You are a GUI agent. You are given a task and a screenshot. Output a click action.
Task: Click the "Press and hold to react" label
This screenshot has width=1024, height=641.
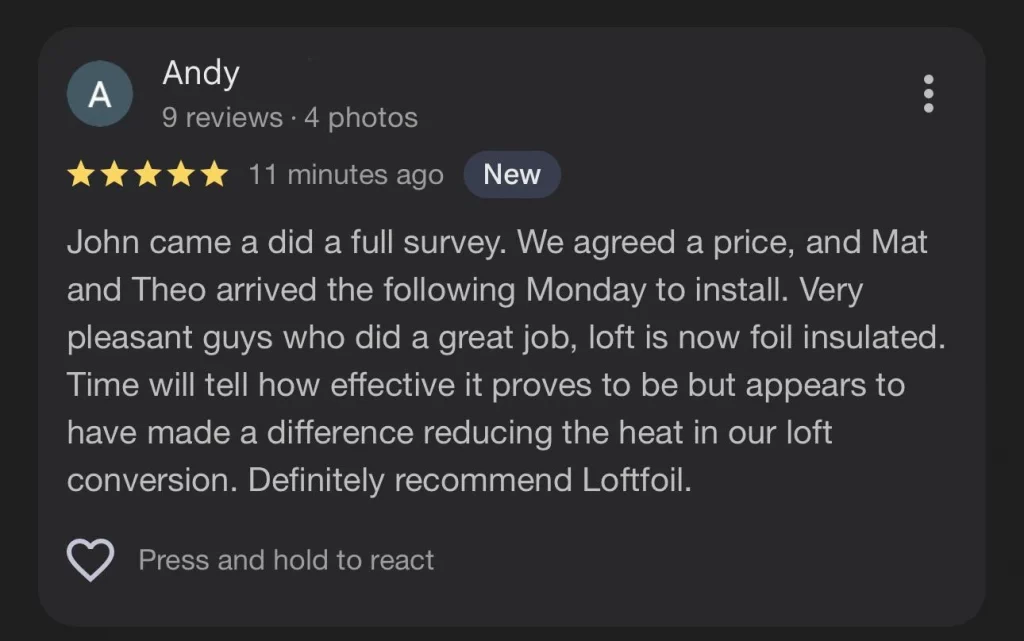[x=286, y=560]
